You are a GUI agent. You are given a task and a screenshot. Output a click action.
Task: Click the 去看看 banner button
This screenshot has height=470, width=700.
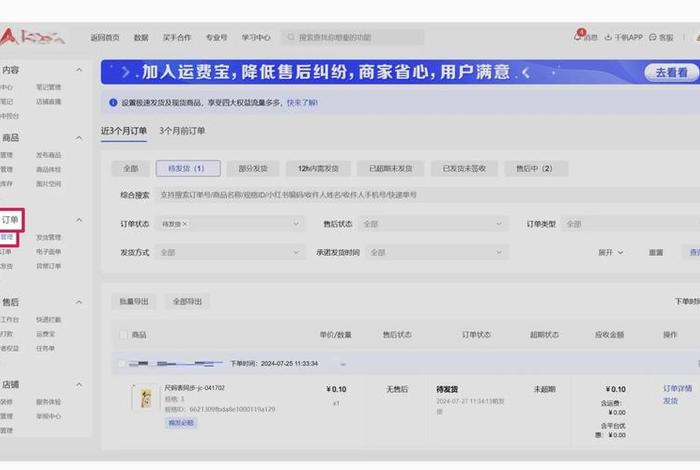(671, 72)
